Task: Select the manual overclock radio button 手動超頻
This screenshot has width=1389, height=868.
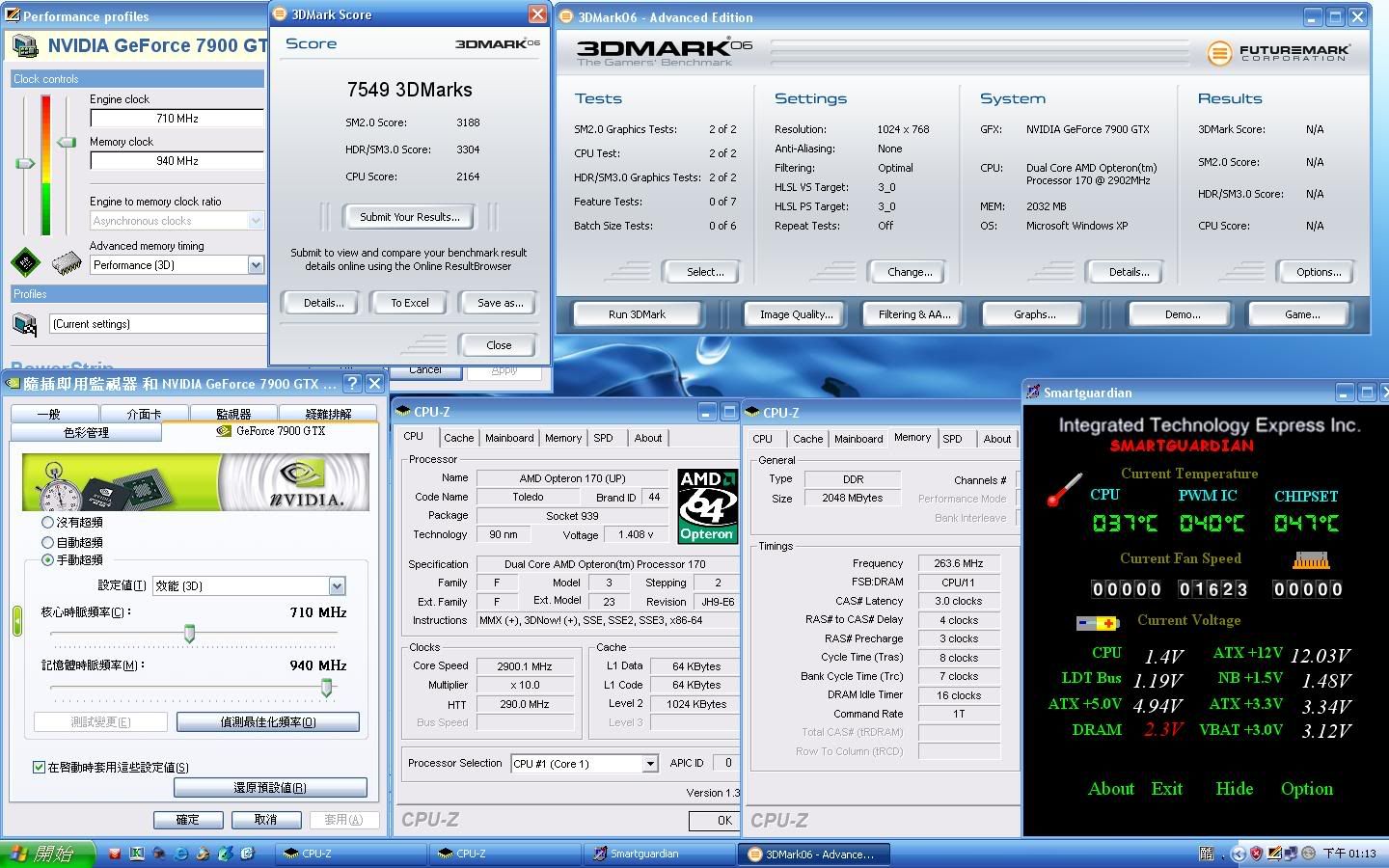Action: pos(47,559)
